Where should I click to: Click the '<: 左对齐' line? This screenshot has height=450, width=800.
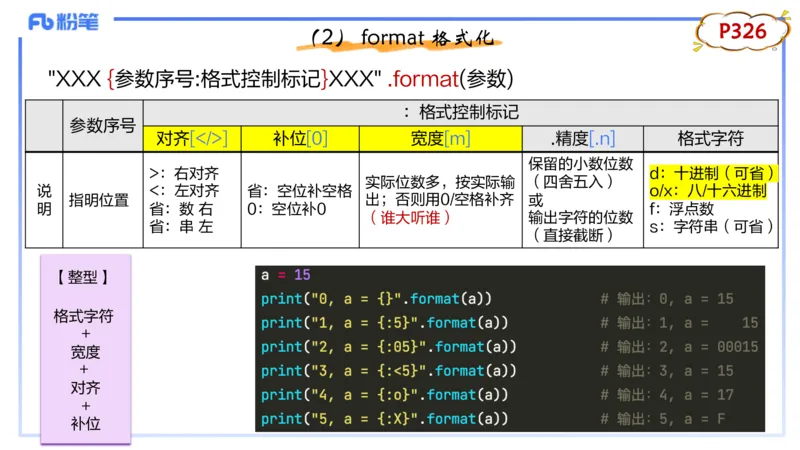(184, 191)
